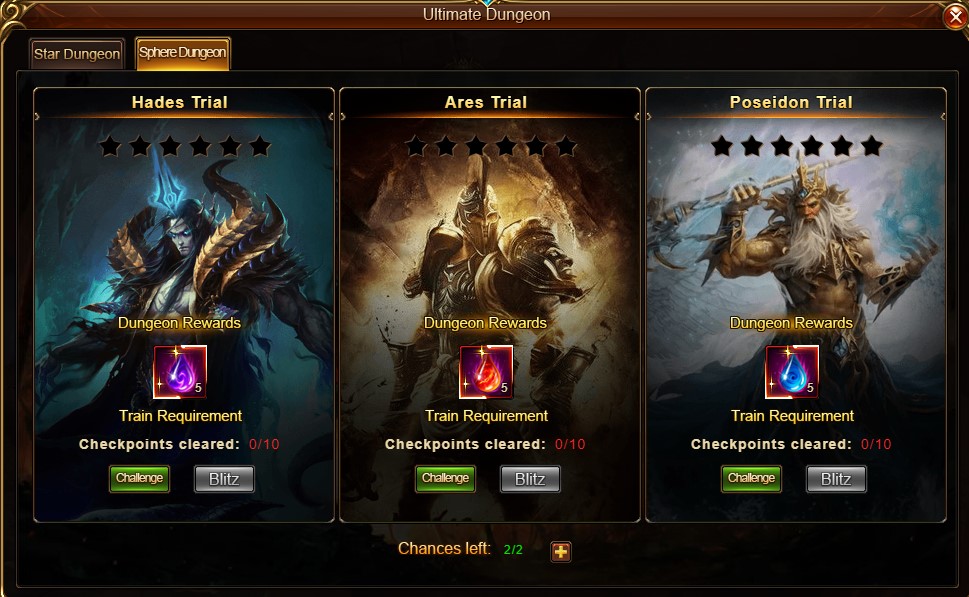Blitz the Ares Trial
969x597 pixels.
coord(530,479)
